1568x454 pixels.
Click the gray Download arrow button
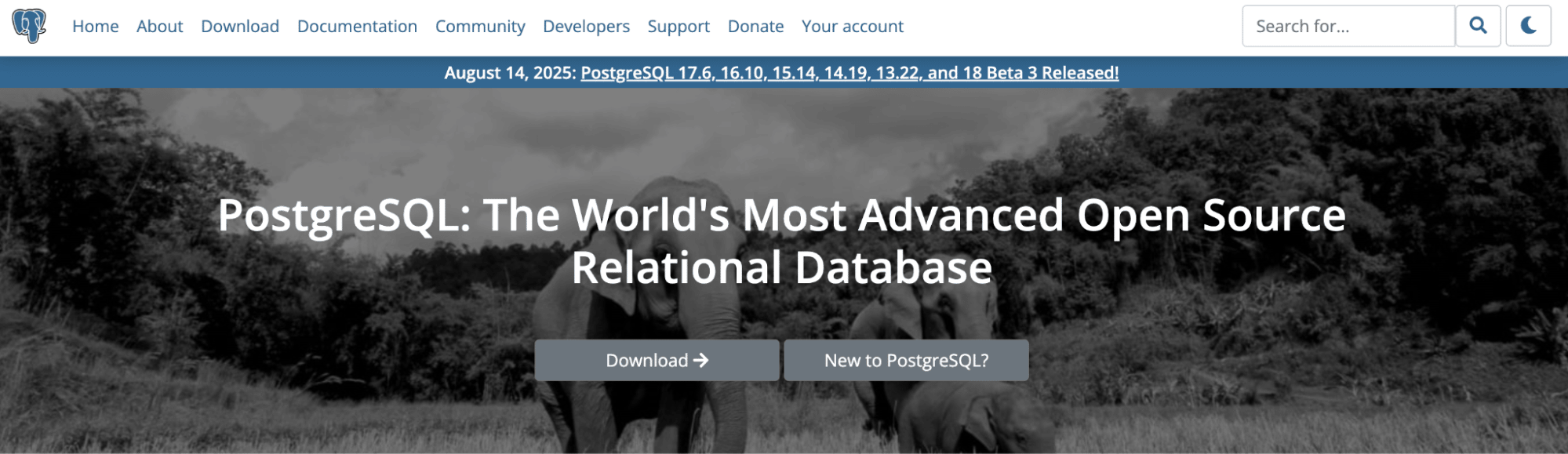[657, 360]
